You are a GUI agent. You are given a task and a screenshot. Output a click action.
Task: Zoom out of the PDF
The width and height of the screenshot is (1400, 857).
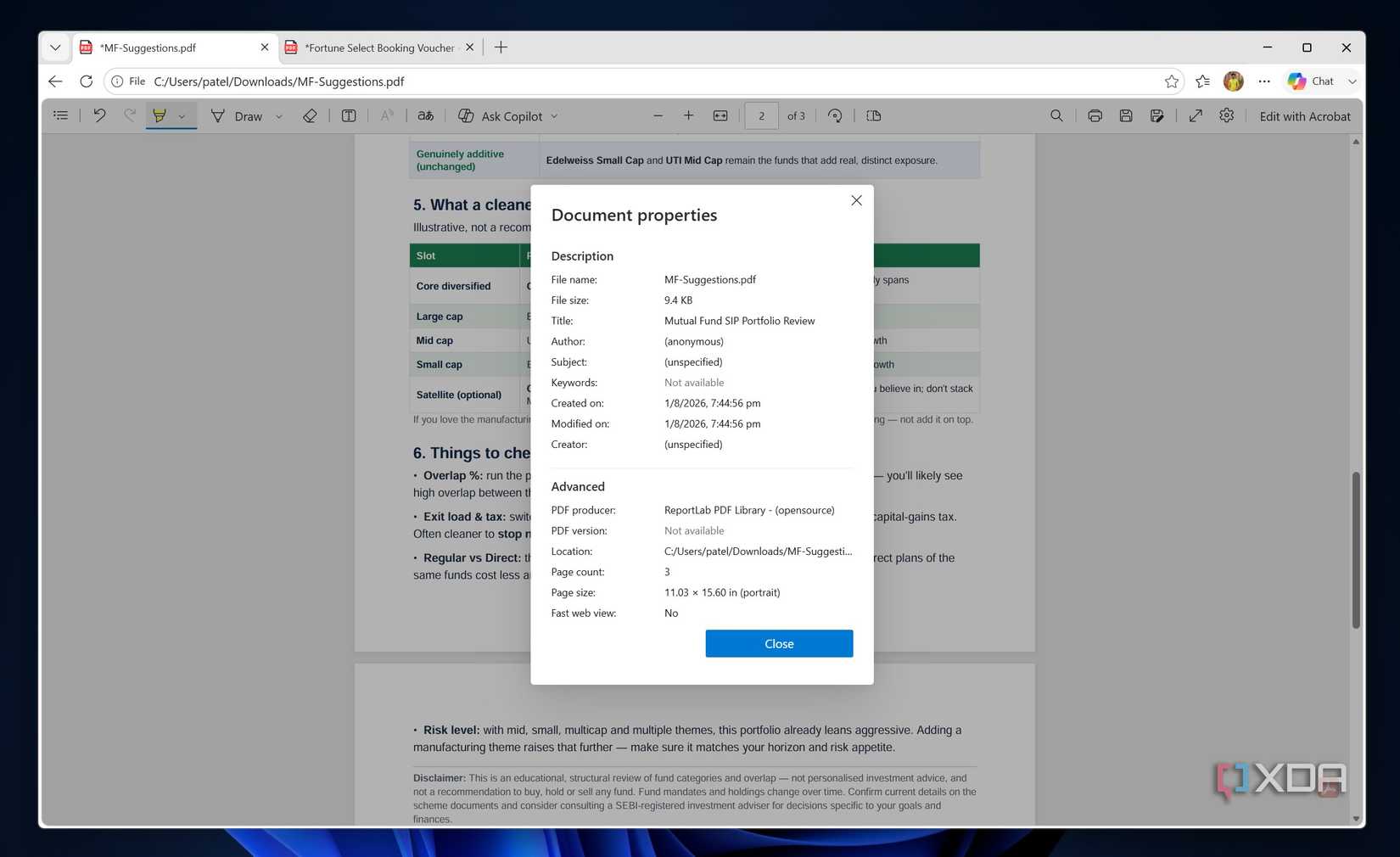pos(658,115)
